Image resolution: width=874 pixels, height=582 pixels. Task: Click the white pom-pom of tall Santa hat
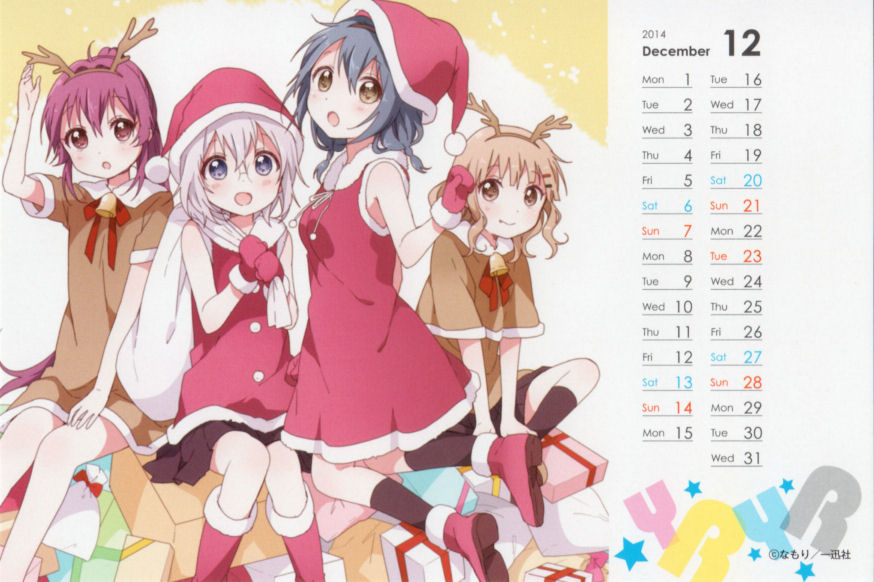455,143
